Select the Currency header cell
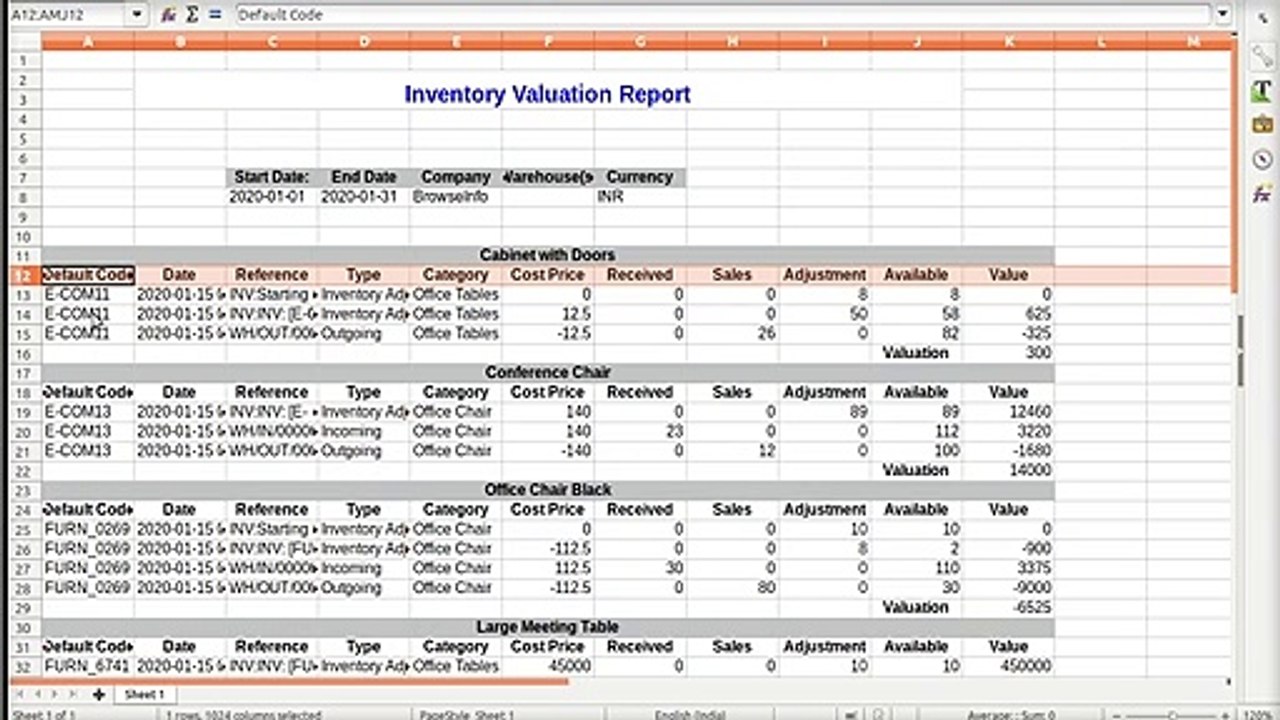Image resolution: width=1280 pixels, height=720 pixels. (x=640, y=177)
